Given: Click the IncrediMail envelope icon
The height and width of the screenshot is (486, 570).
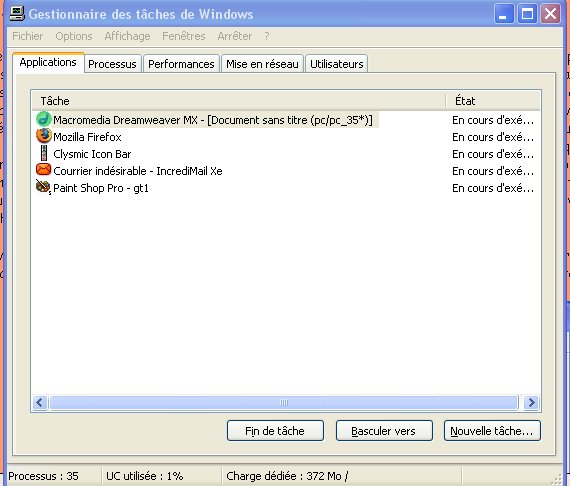Looking at the screenshot, I should pos(44,170).
